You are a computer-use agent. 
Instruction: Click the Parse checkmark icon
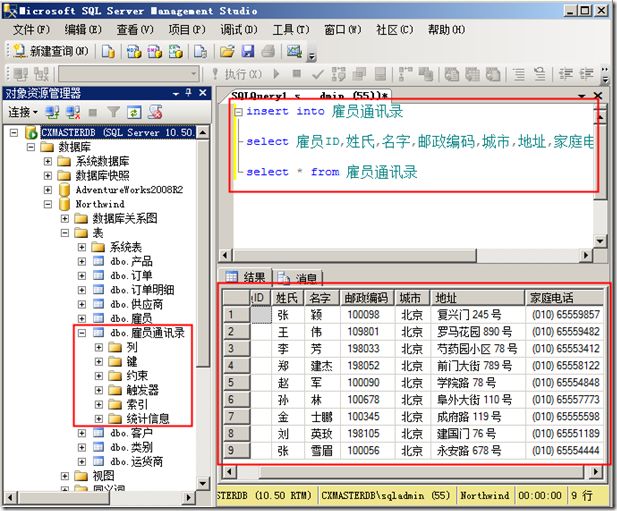[x=317, y=74]
